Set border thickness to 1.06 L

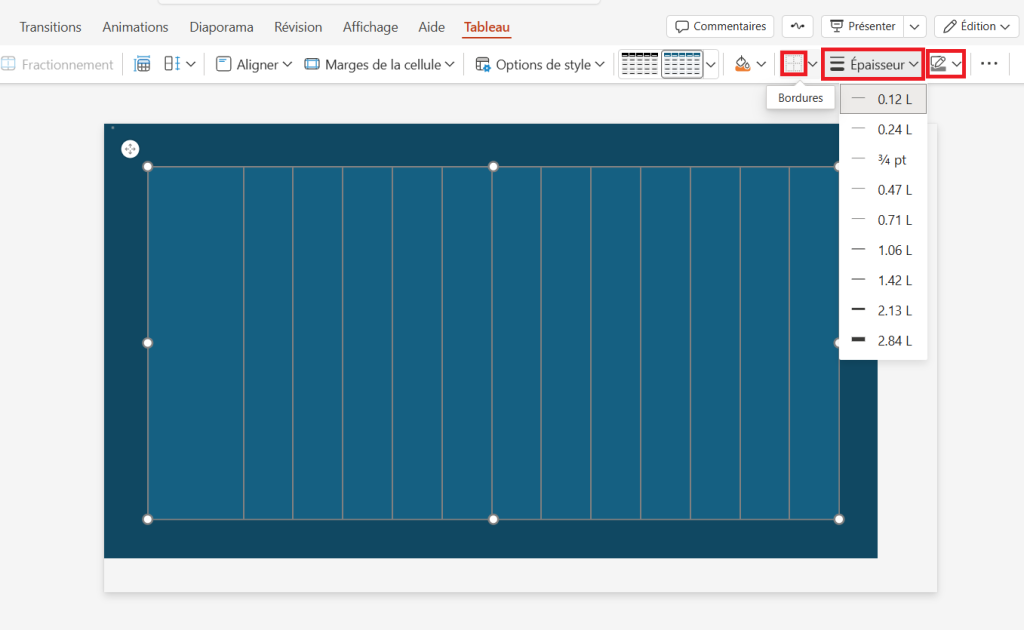click(883, 250)
